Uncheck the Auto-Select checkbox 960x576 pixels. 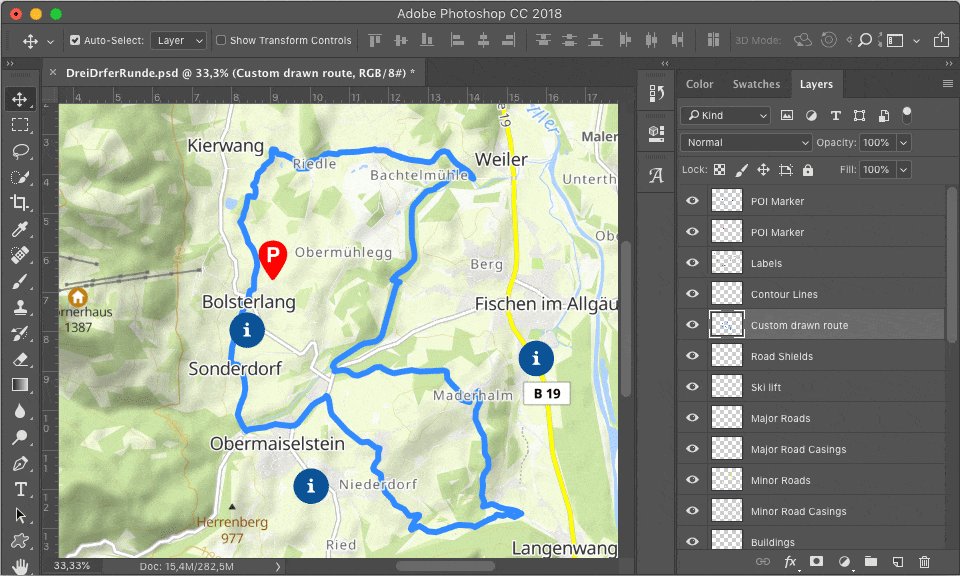click(x=75, y=41)
